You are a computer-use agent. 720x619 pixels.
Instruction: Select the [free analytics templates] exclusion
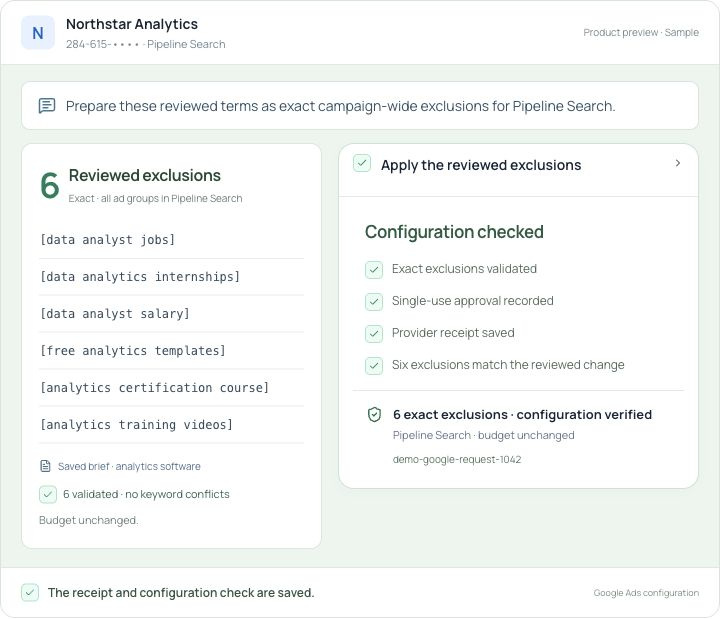(171, 351)
